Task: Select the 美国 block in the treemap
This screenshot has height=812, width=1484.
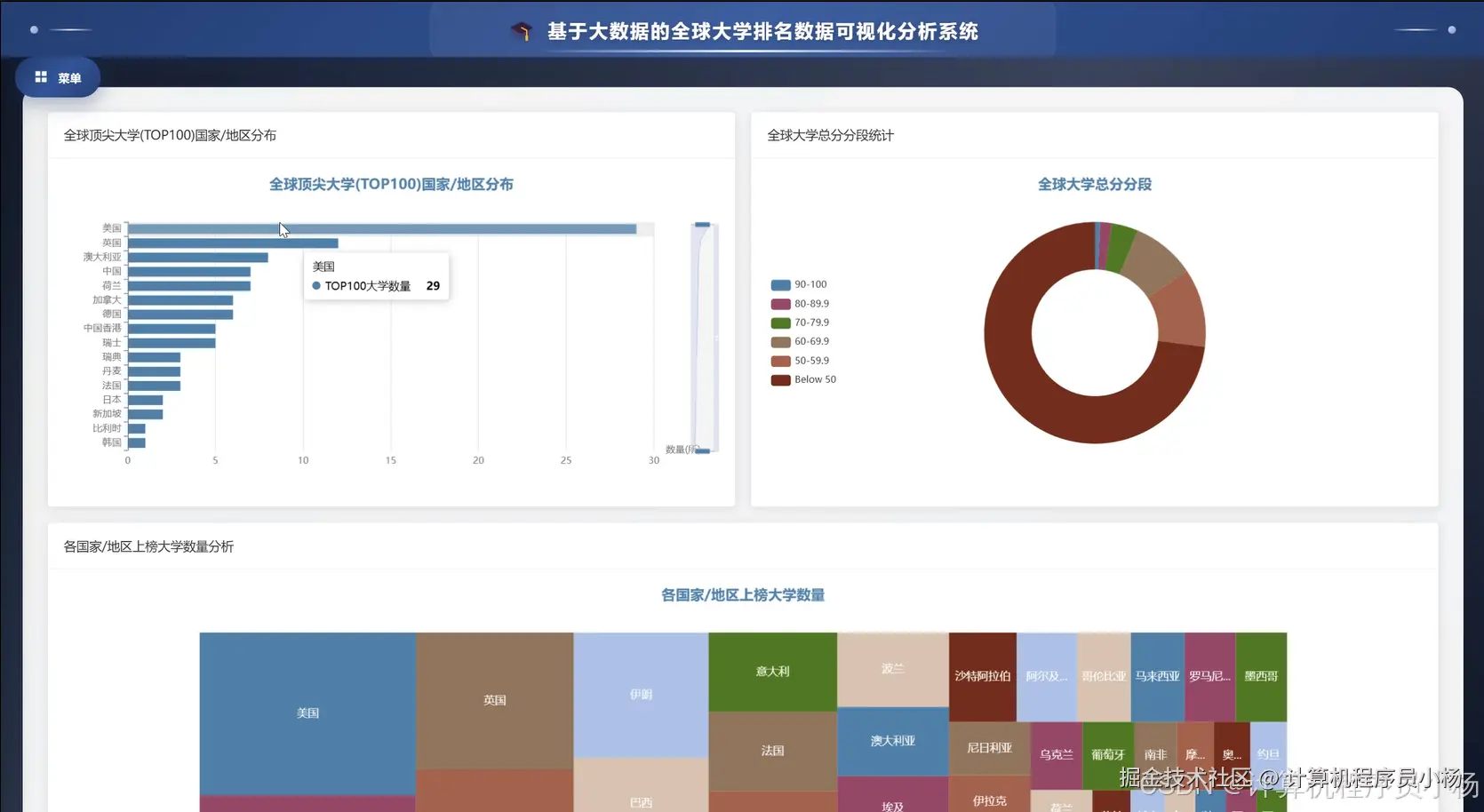Action: 307,713
